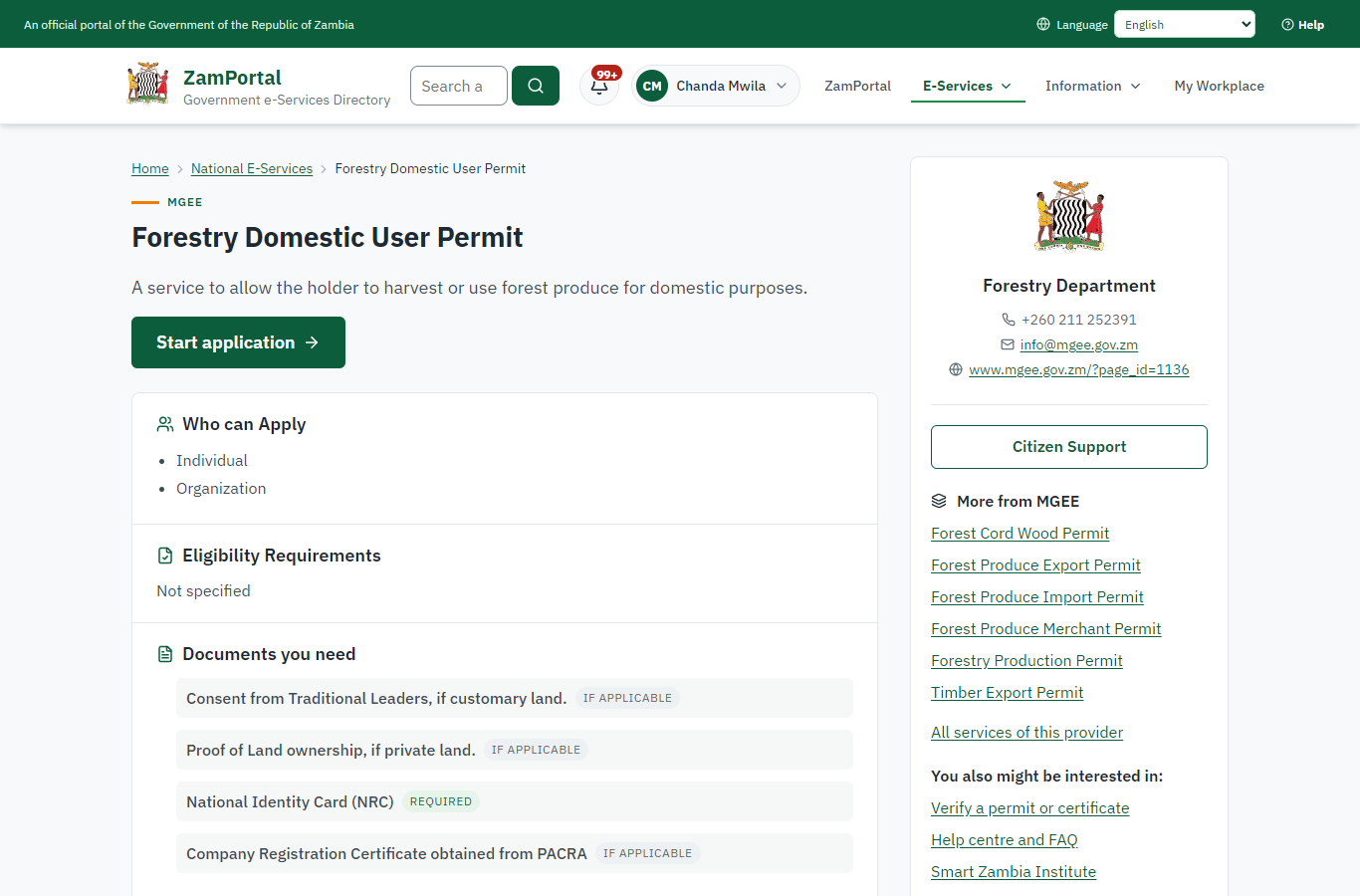The height and width of the screenshot is (896, 1360).
Task: Click the checklist icon beside Eligibility Requirements
Action: [x=165, y=556]
